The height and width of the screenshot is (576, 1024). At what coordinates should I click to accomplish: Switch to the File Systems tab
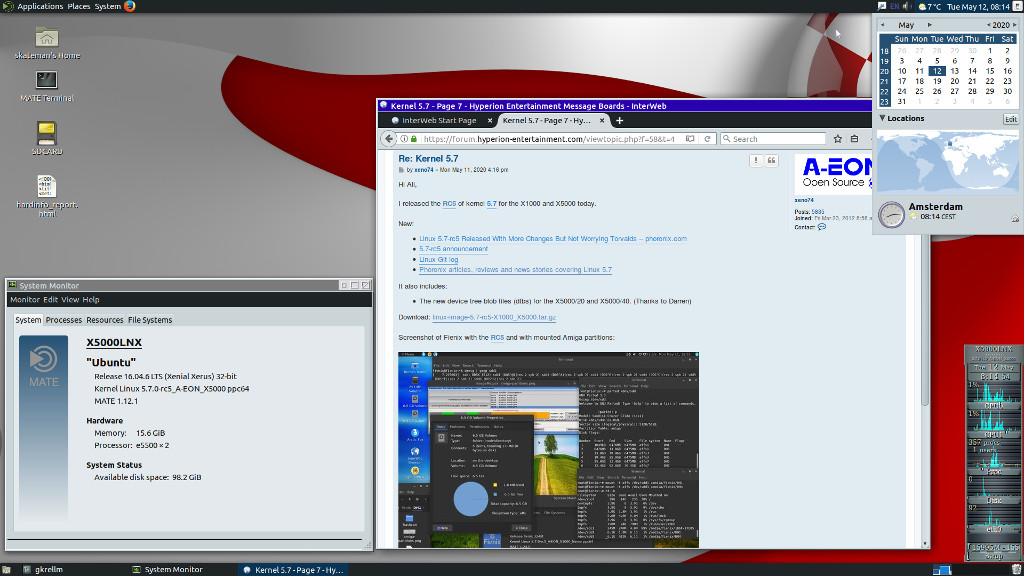point(150,320)
